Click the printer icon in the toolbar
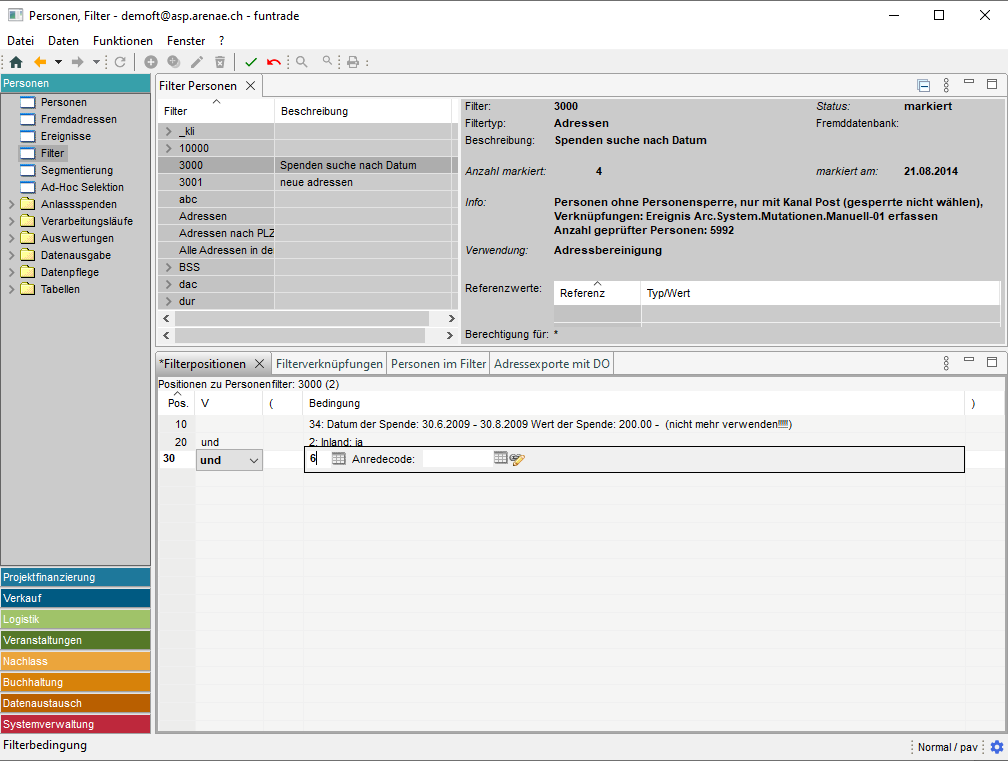Screen dimensions: 1008x761 point(352,62)
